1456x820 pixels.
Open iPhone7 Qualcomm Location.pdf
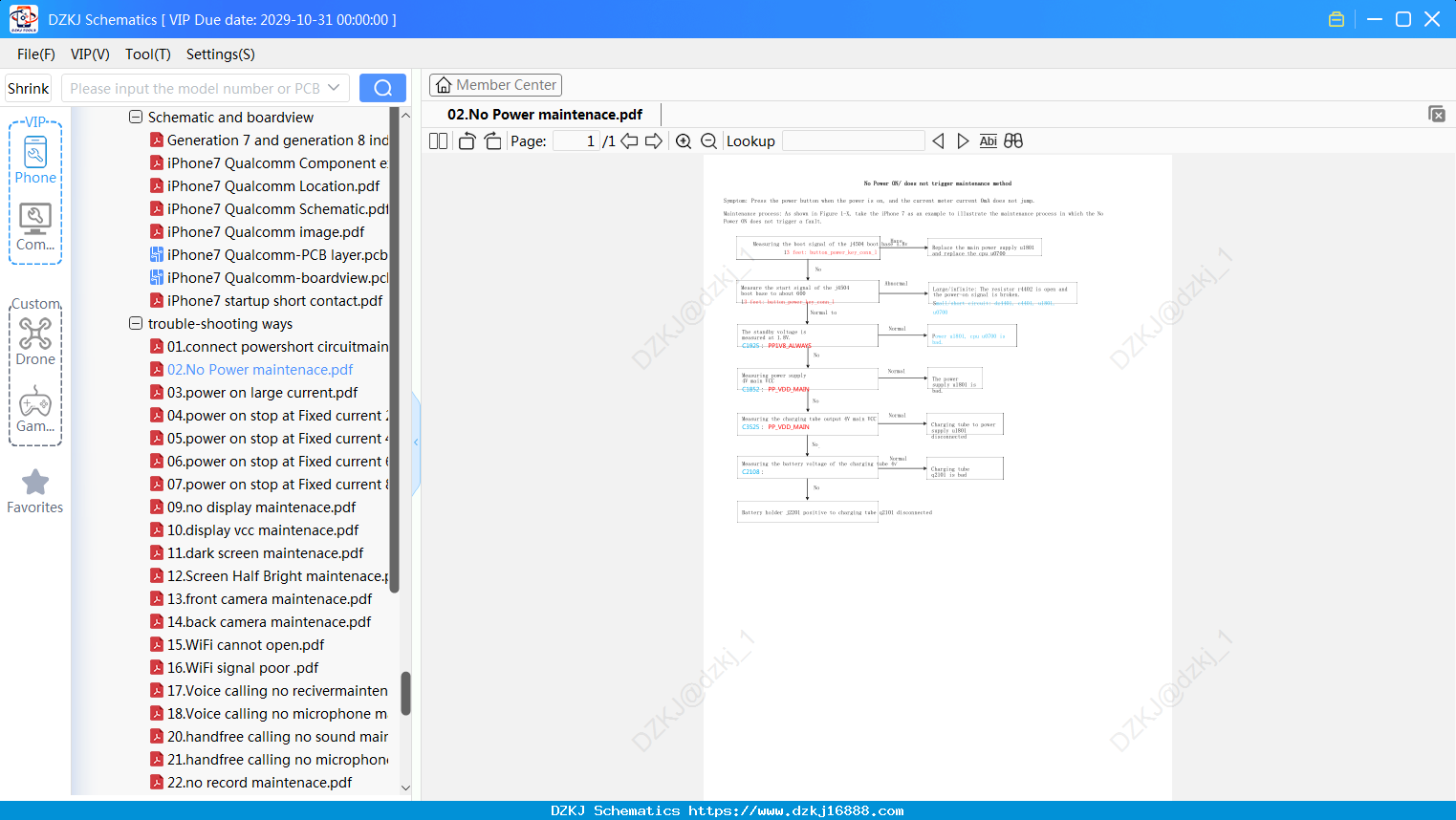[x=273, y=186]
